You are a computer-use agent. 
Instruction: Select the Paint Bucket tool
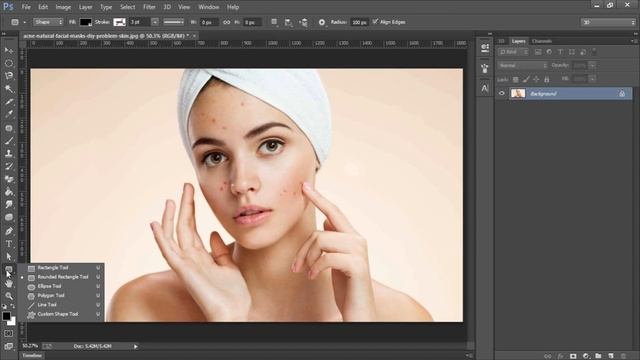[9, 192]
